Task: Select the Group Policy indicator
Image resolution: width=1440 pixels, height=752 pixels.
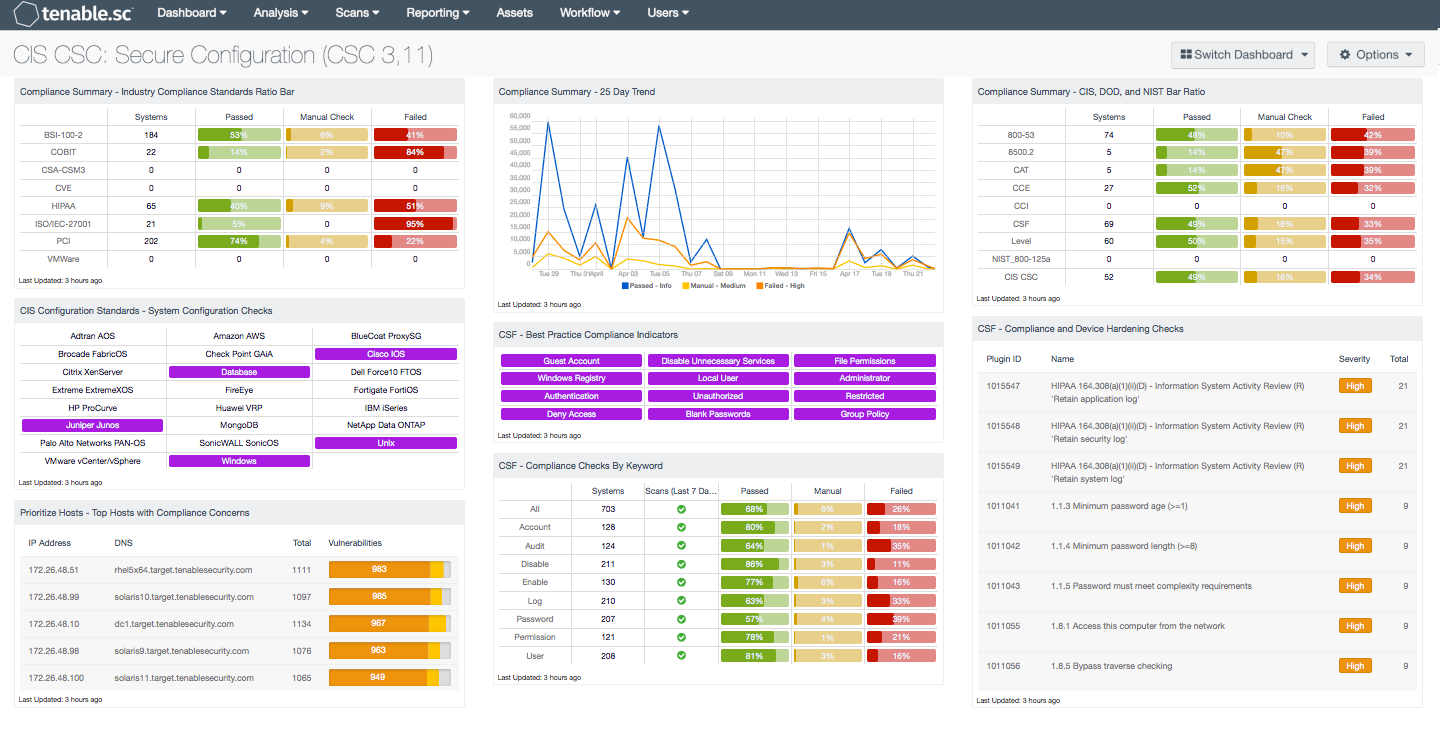Action: (865, 414)
